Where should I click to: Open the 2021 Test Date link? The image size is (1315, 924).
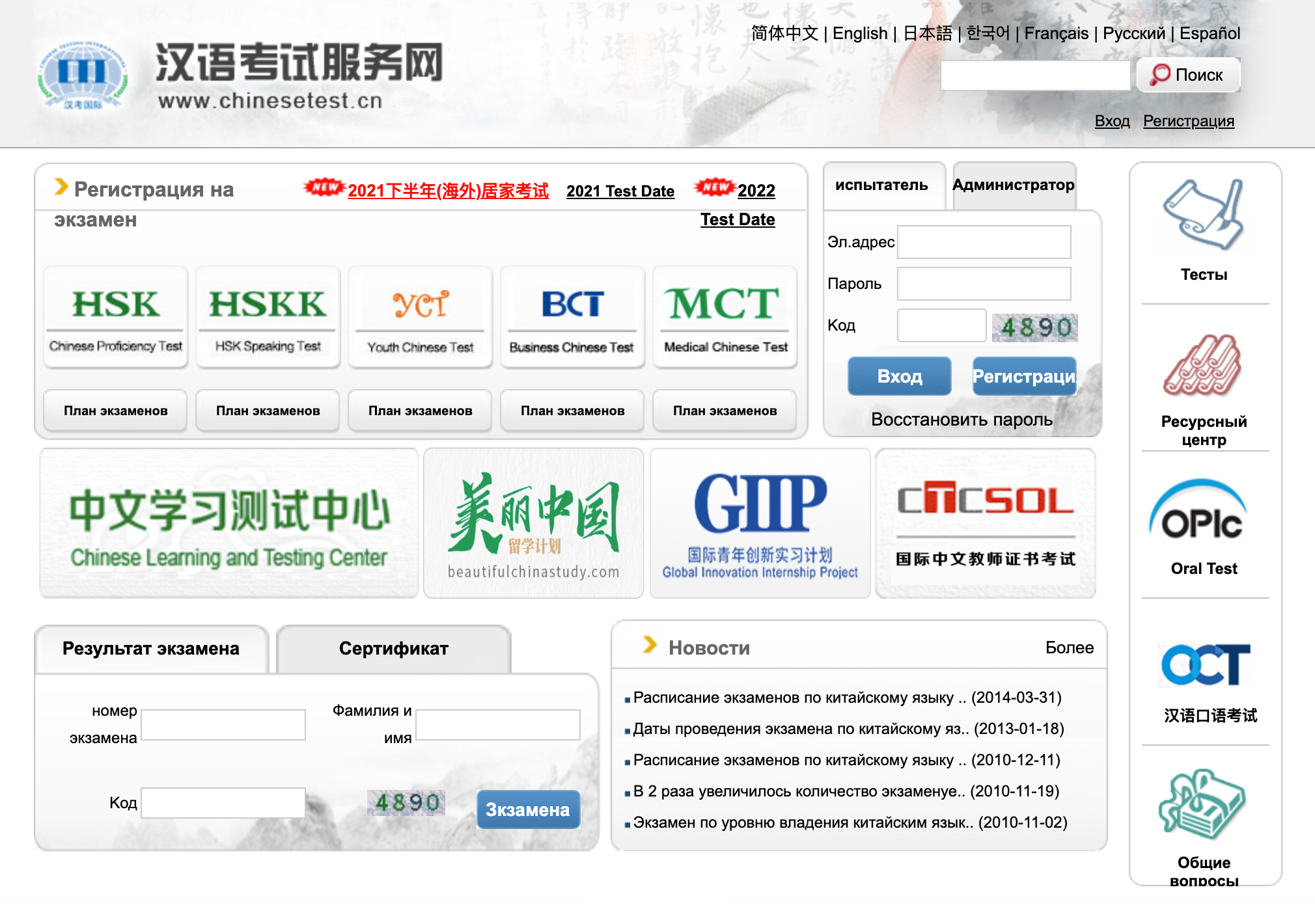[620, 191]
